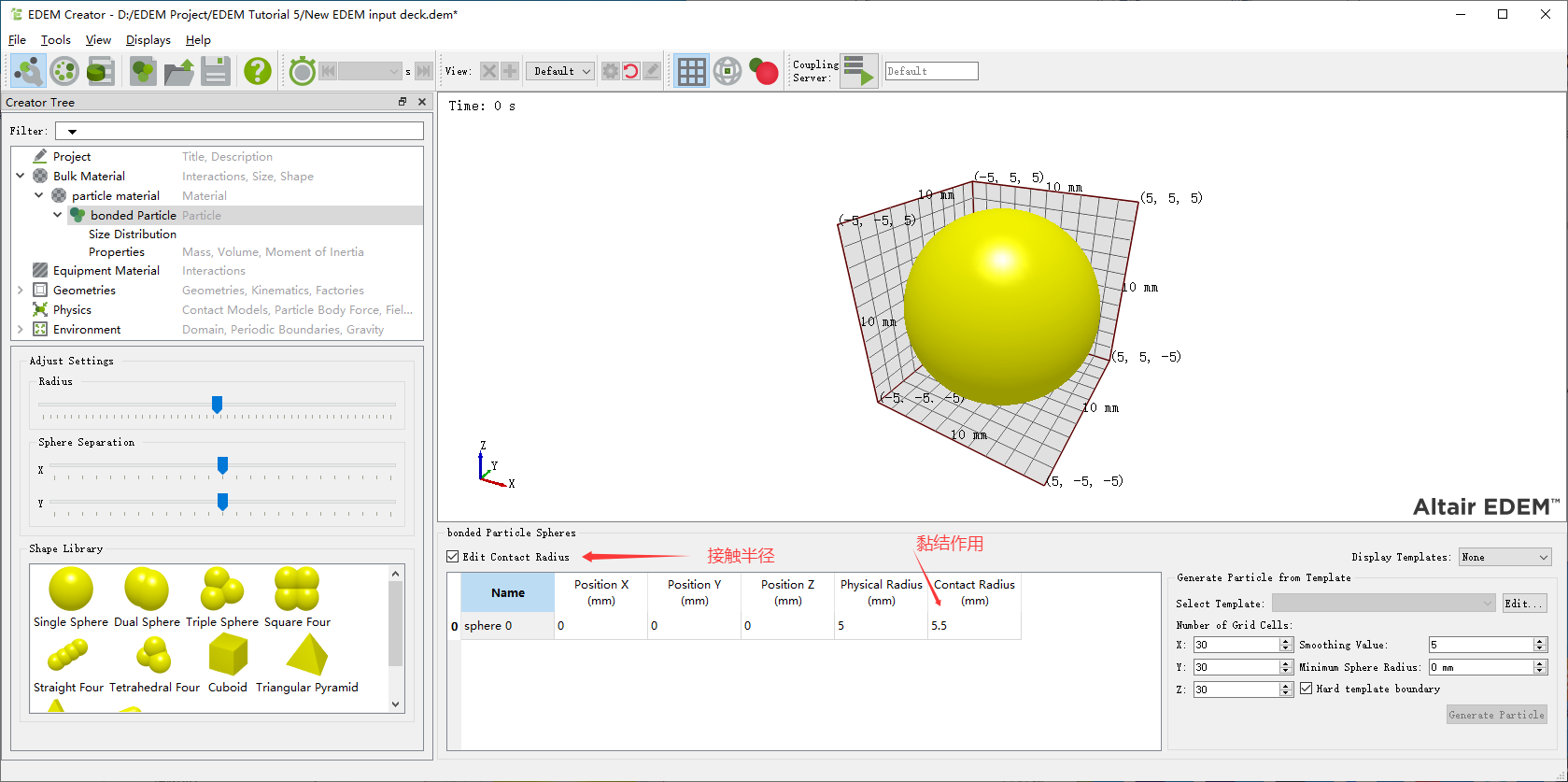Click the view settings gear icon
Viewport: 1568px width, 782px height.
610,71
